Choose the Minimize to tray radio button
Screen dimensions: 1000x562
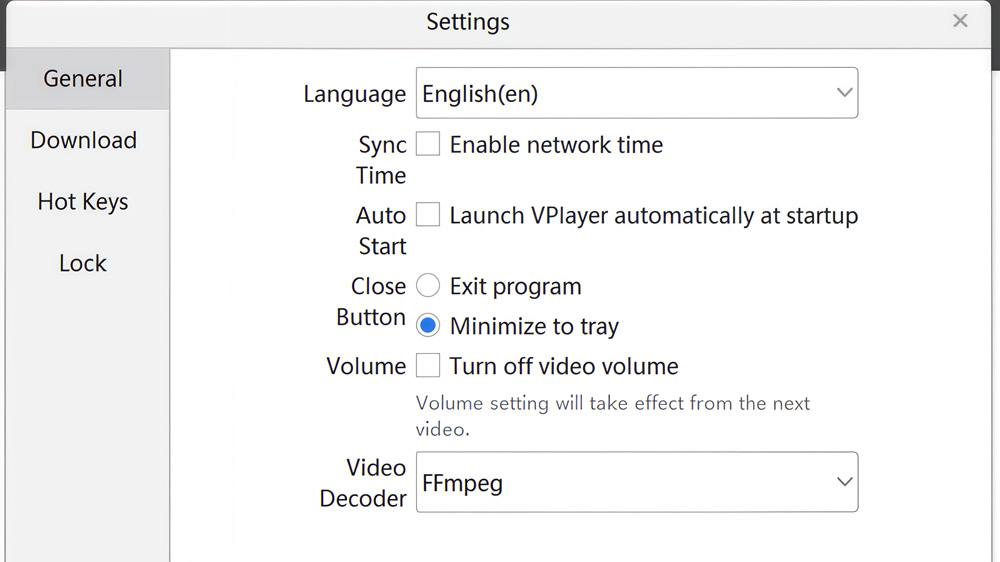click(x=428, y=326)
